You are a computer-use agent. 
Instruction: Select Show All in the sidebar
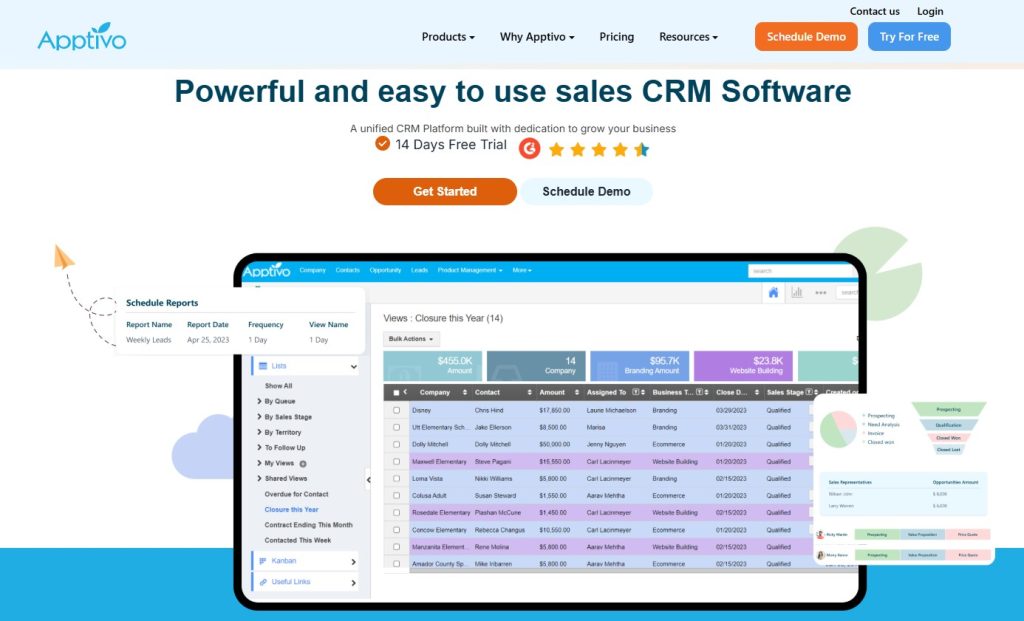click(x=278, y=386)
